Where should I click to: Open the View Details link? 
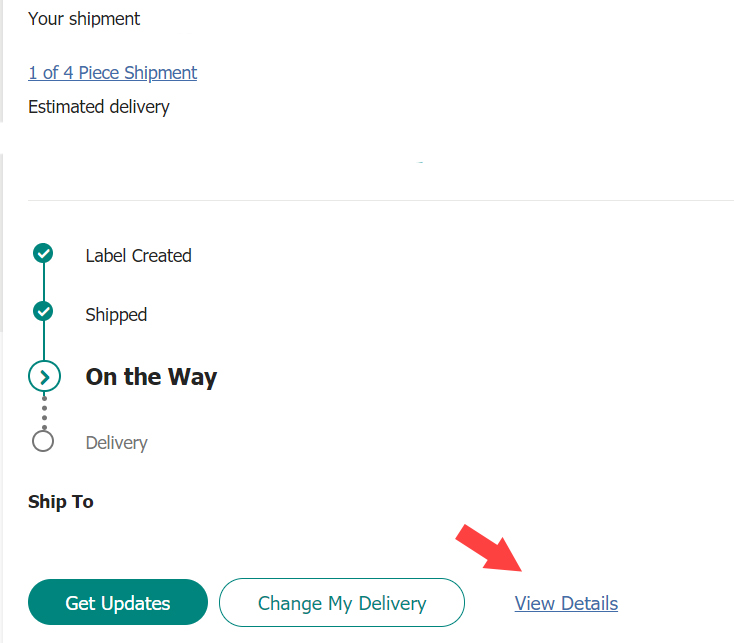point(566,603)
